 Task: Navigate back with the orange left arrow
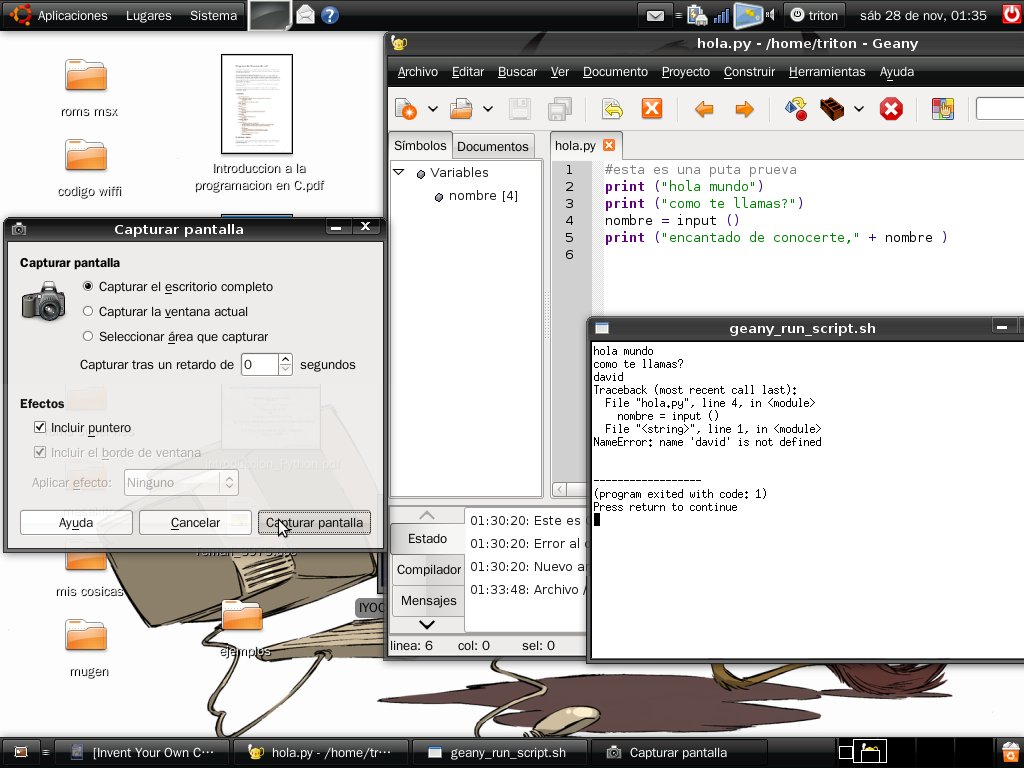[704, 109]
